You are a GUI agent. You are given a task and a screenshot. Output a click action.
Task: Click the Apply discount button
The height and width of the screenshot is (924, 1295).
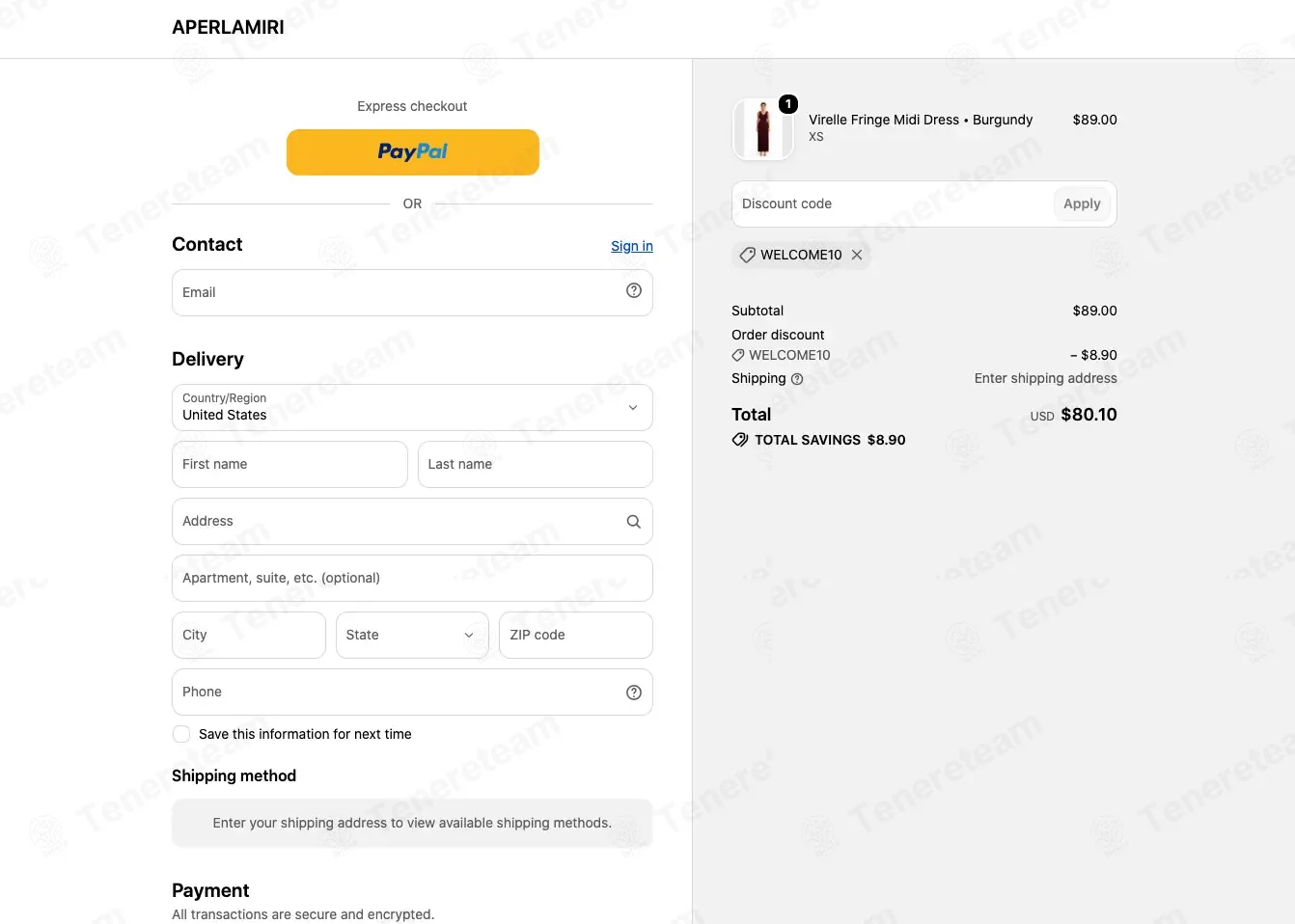tap(1082, 204)
